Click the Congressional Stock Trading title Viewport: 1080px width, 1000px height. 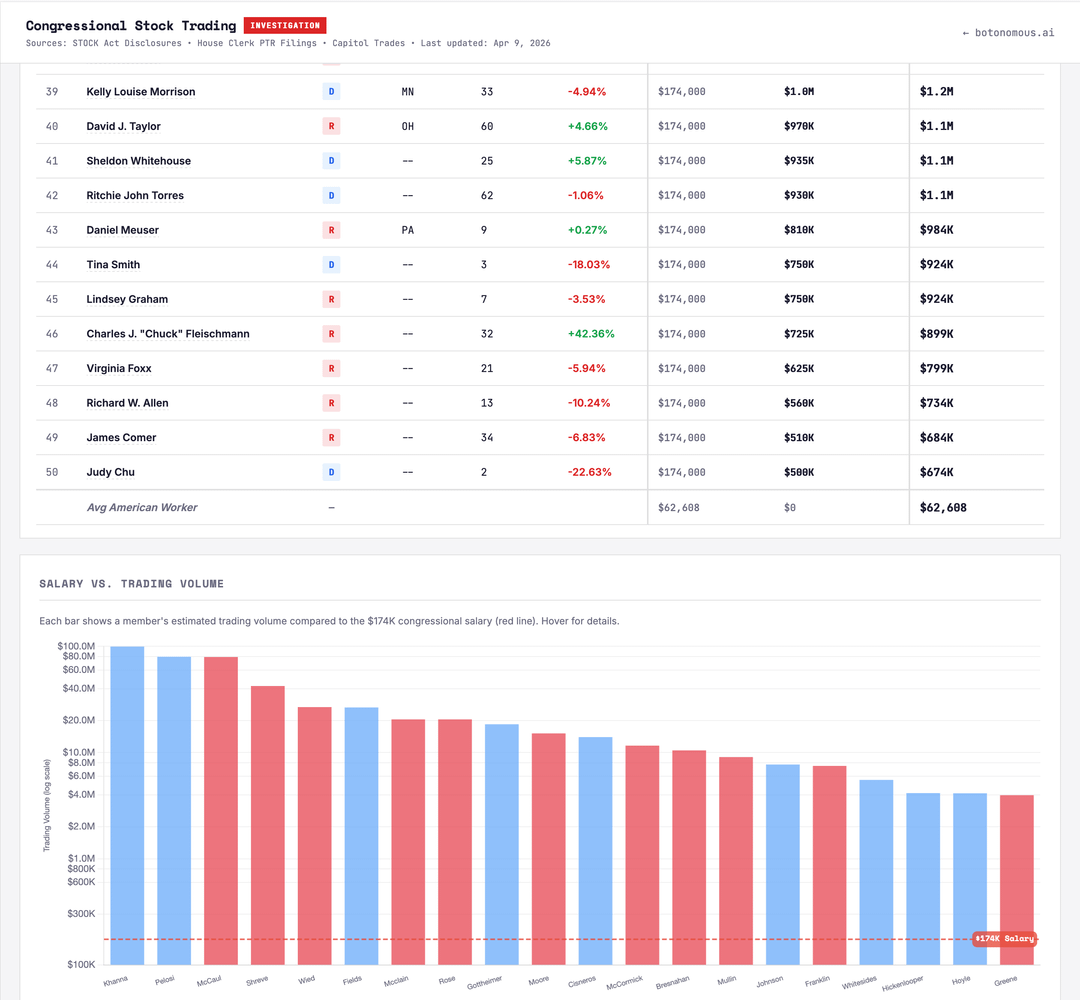pos(131,26)
